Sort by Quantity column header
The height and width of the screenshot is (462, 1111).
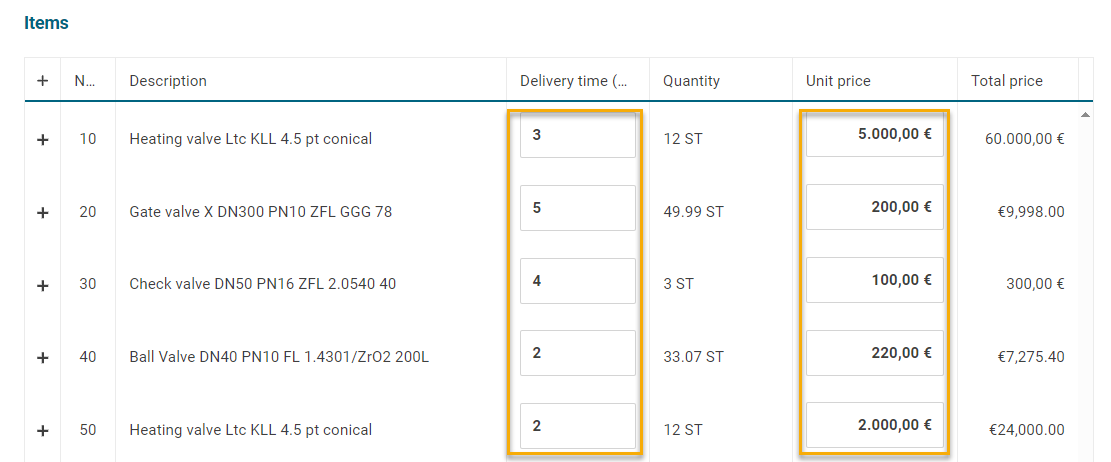pos(691,81)
